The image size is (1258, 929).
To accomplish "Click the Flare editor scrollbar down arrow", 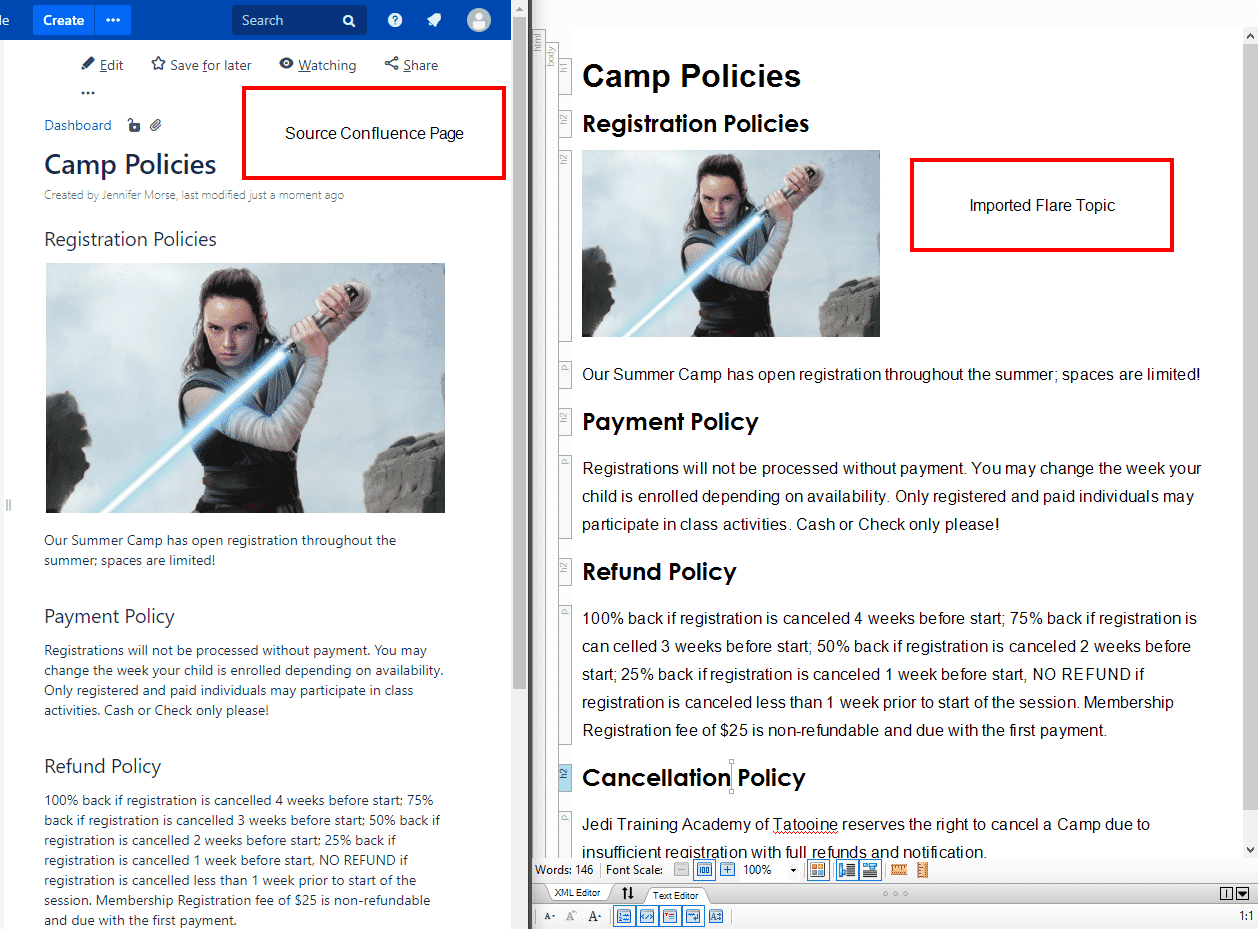I will click(x=1251, y=849).
